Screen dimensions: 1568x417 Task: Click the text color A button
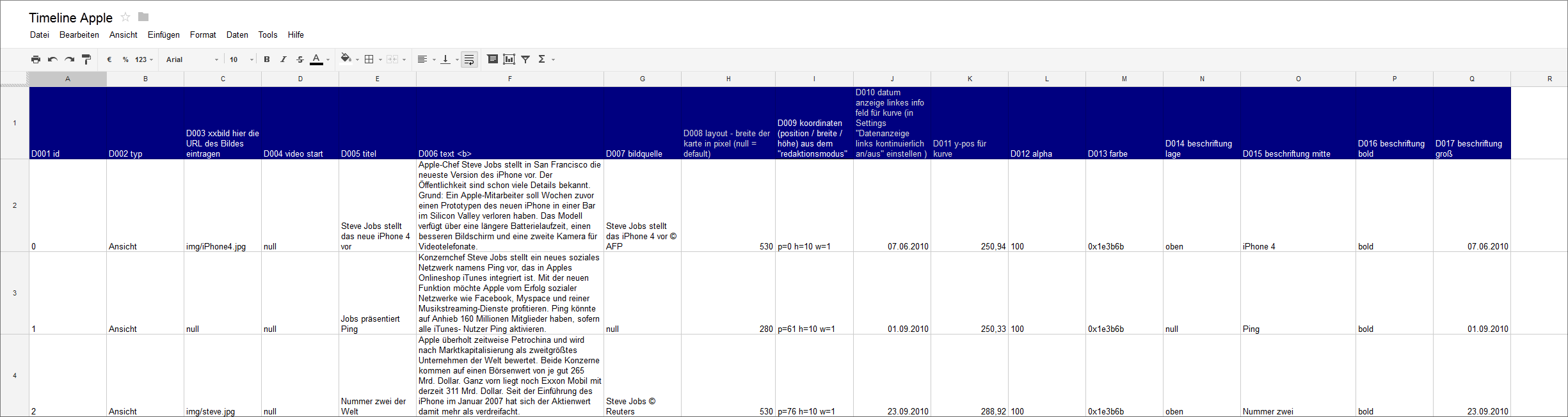click(316, 59)
